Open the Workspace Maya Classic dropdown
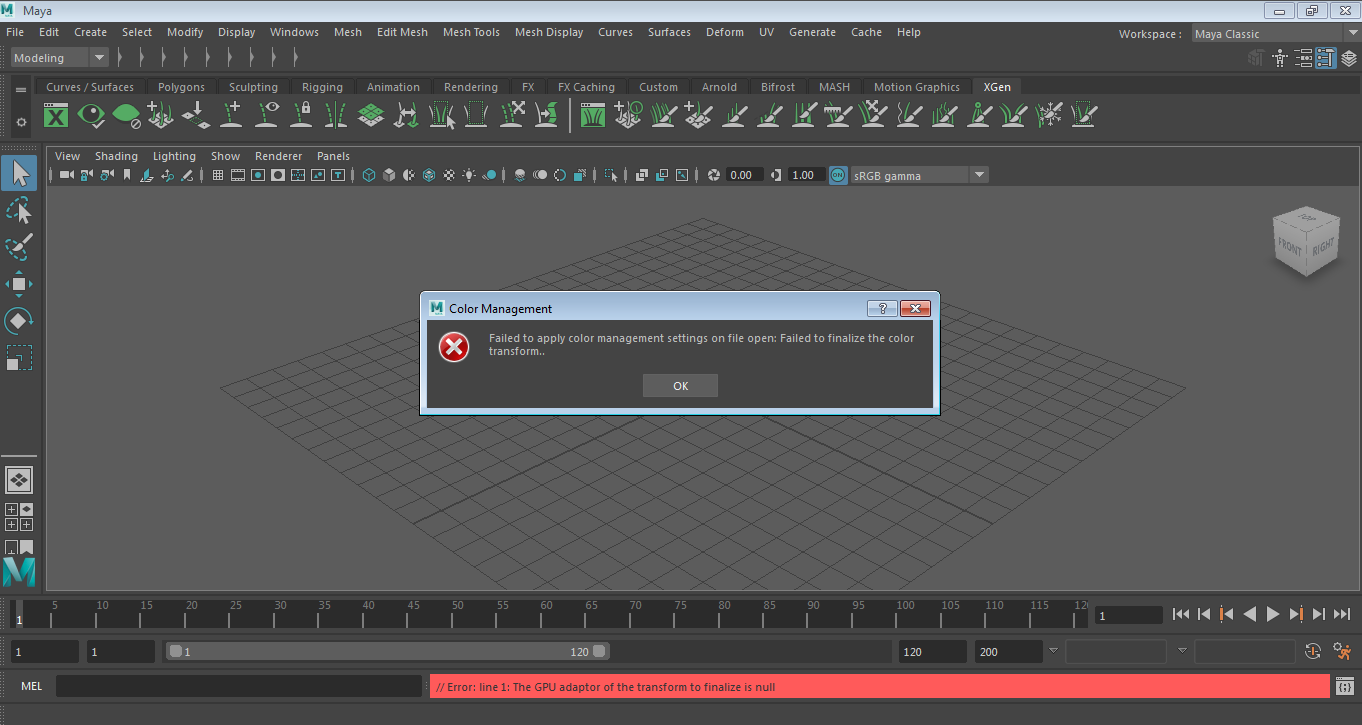Image resolution: width=1362 pixels, height=725 pixels. coord(1276,34)
